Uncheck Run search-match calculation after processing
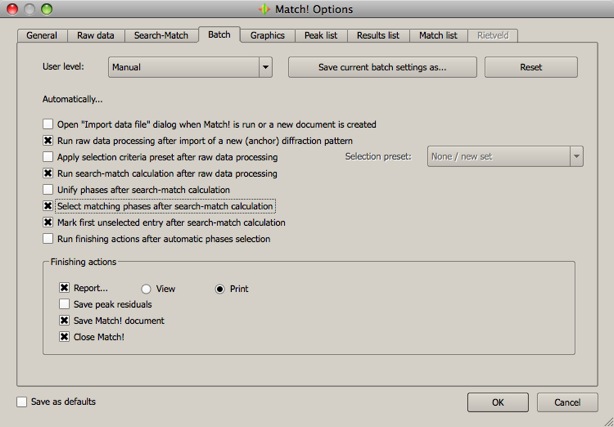The image size is (614, 427). [x=48, y=174]
